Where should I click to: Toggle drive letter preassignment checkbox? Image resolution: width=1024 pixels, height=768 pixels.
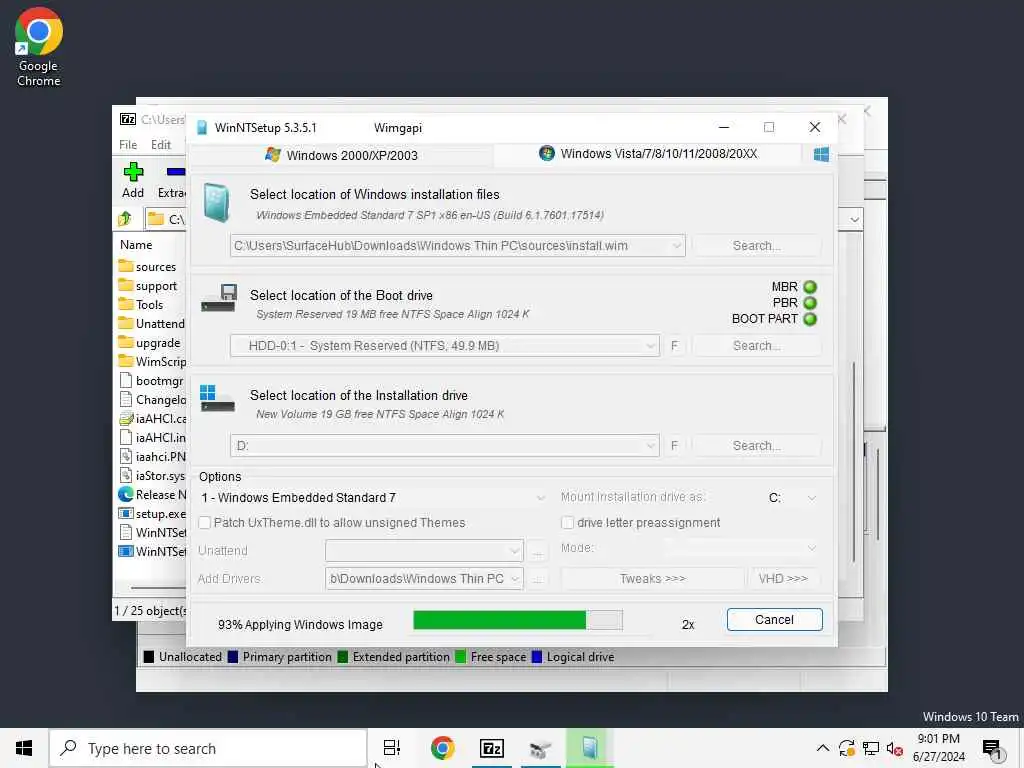[x=568, y=522]
